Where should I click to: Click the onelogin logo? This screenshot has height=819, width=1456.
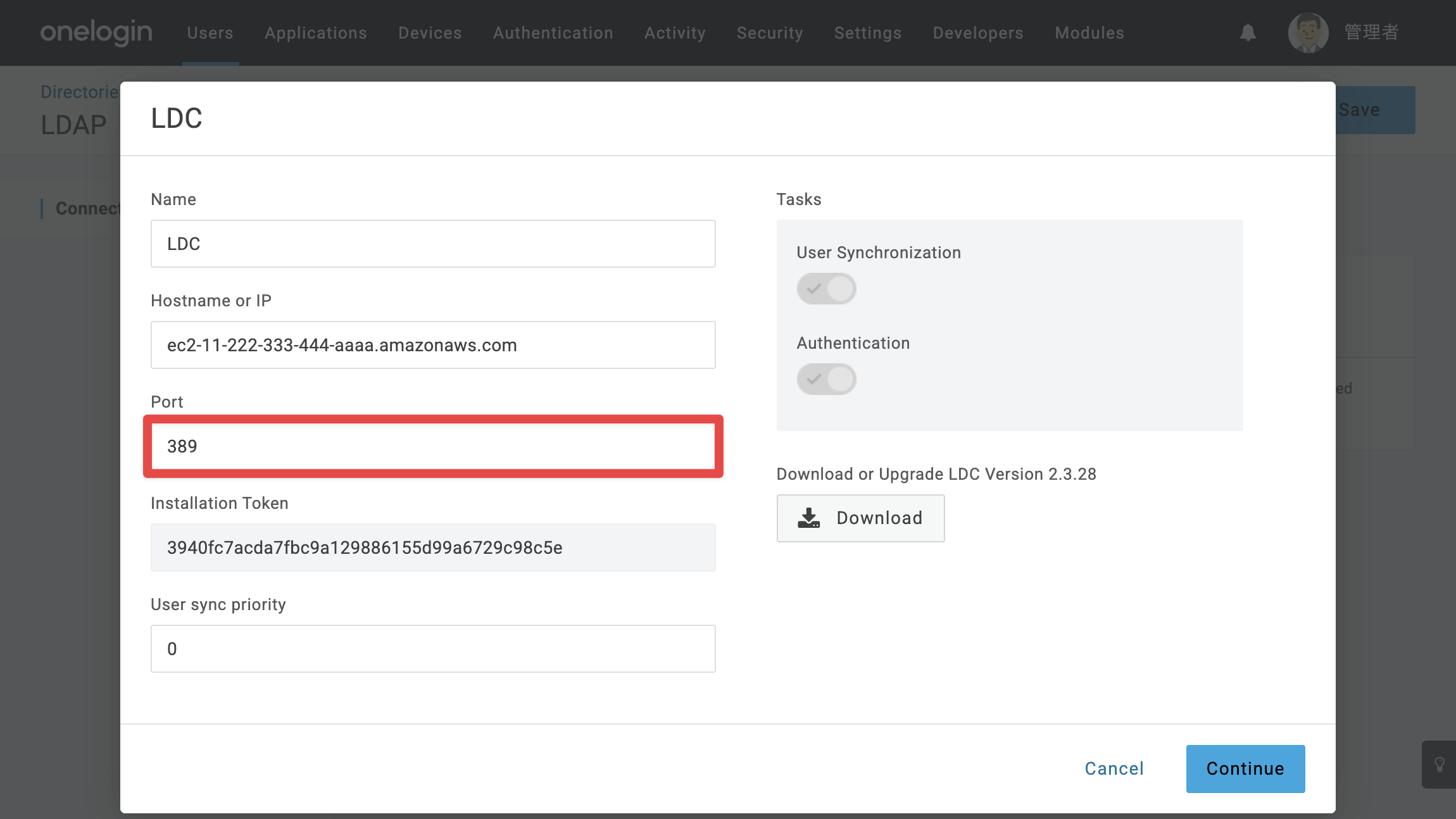(x=96, y=32)
